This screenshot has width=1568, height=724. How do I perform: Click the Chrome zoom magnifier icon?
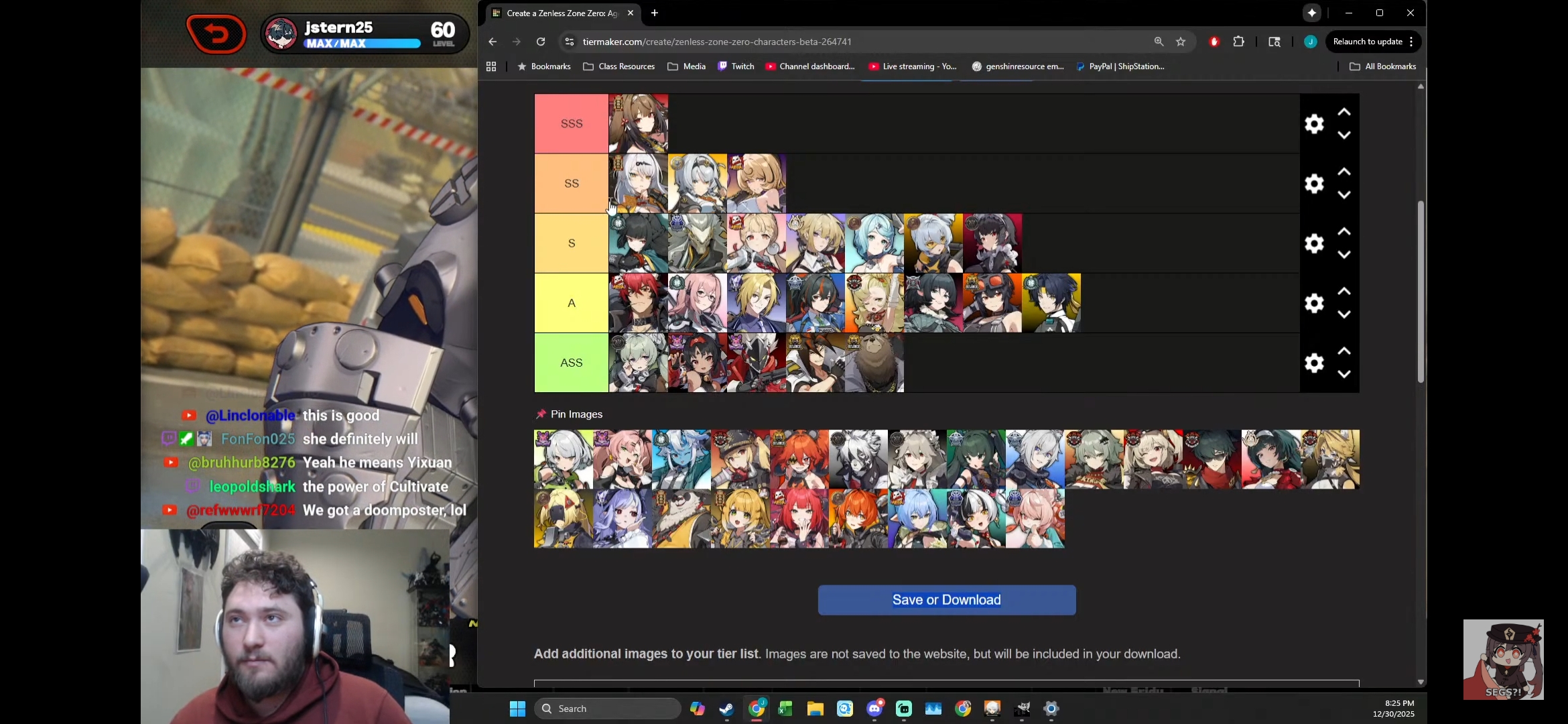click(x=1159, y=42)
